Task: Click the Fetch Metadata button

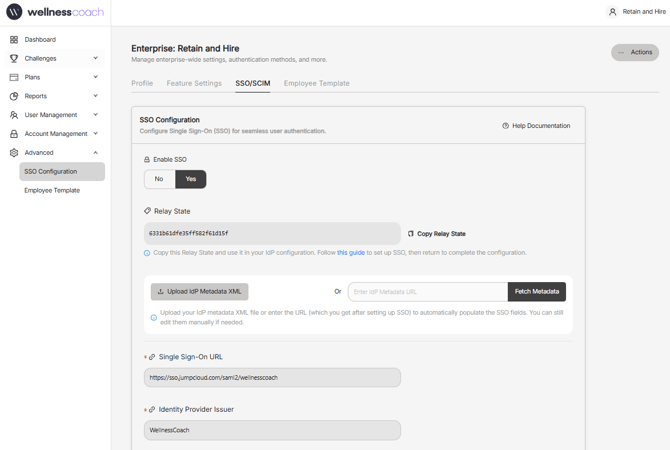Action: [537, 292]
